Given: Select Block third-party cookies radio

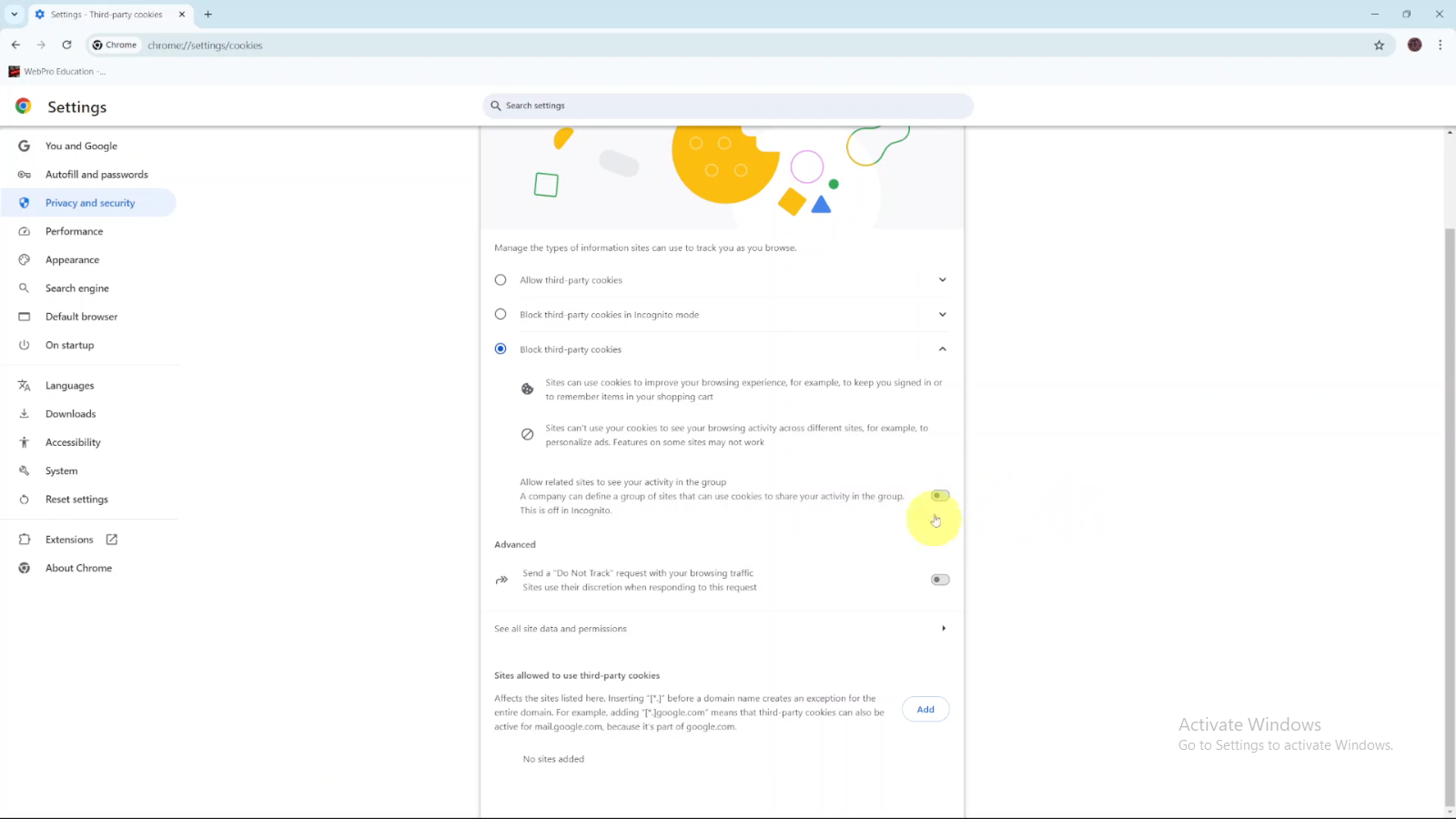Looking at the screenshot, I should coord(500,349).
